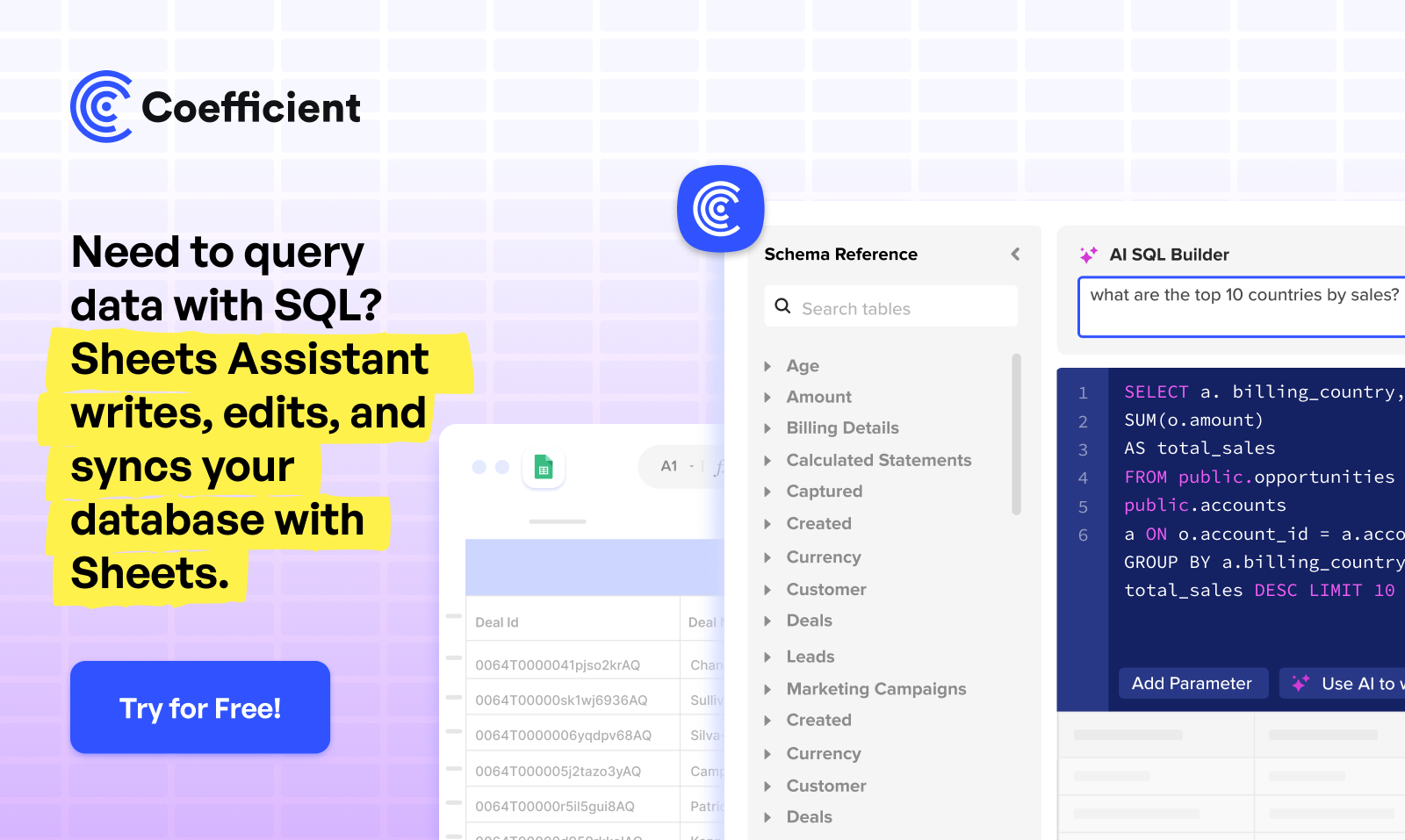Click the highlighted blue header row in the sheet
The width and height of the screenshot is (1405, 840).
594,567
